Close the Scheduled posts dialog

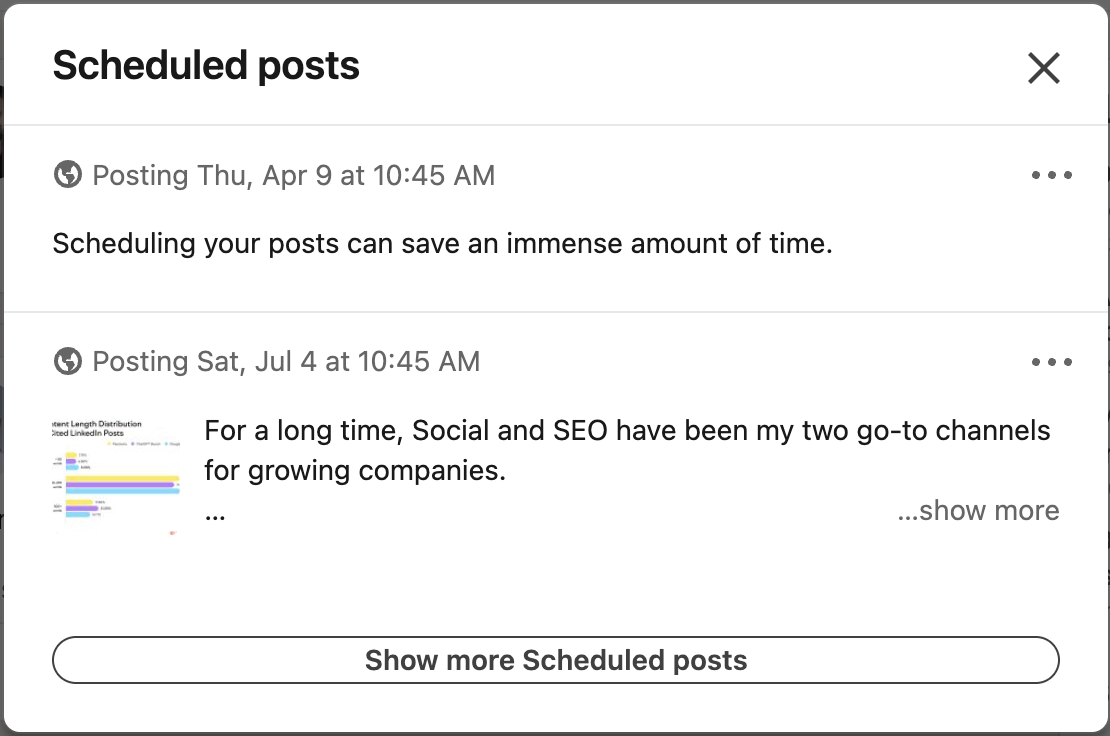(1043, 68)
